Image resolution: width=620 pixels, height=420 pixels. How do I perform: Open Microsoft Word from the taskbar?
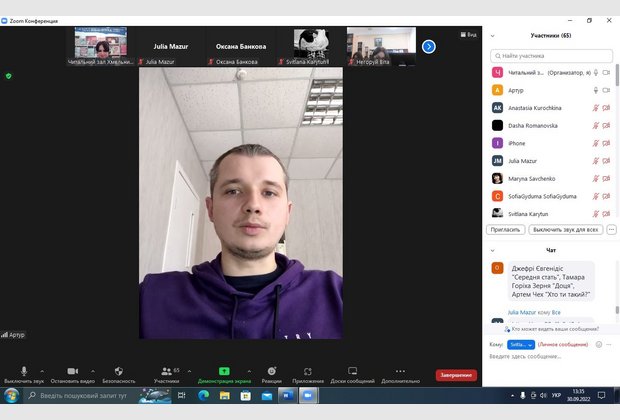287,395
